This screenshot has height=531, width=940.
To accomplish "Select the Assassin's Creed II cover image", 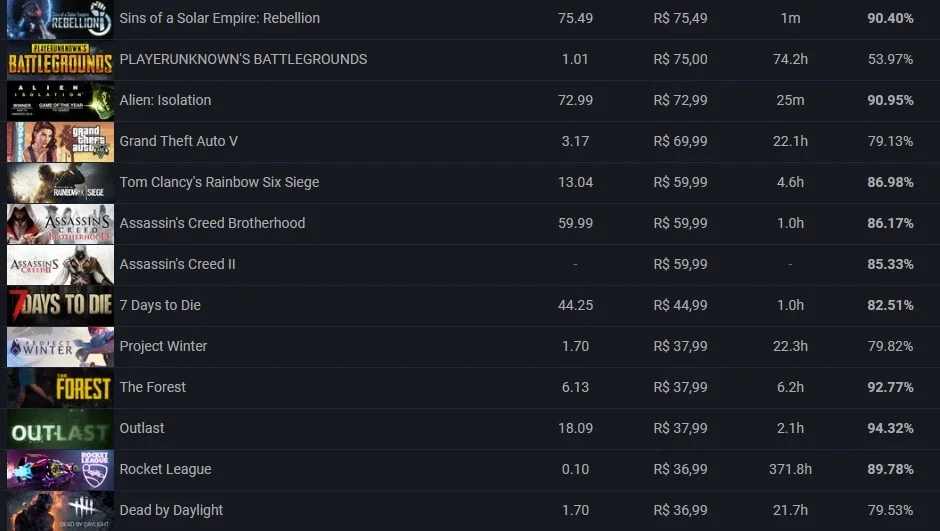I will pos(60,265).
